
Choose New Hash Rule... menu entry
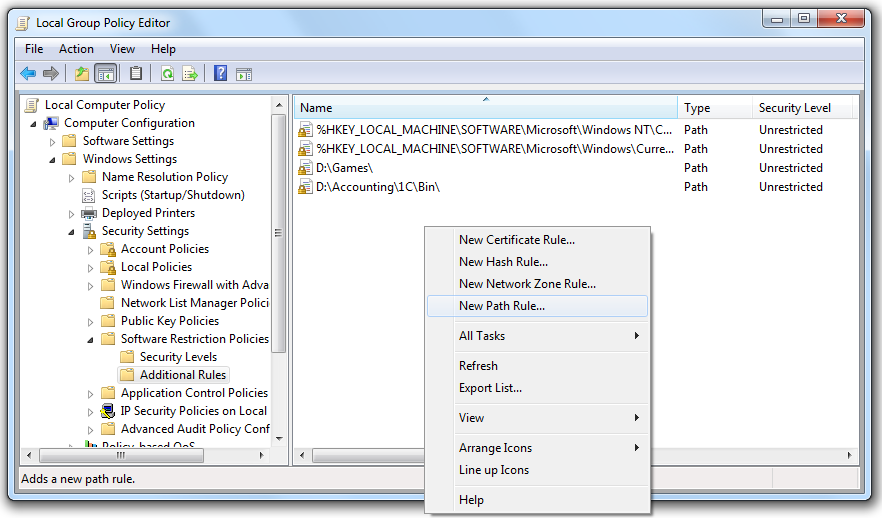(537, 262)
